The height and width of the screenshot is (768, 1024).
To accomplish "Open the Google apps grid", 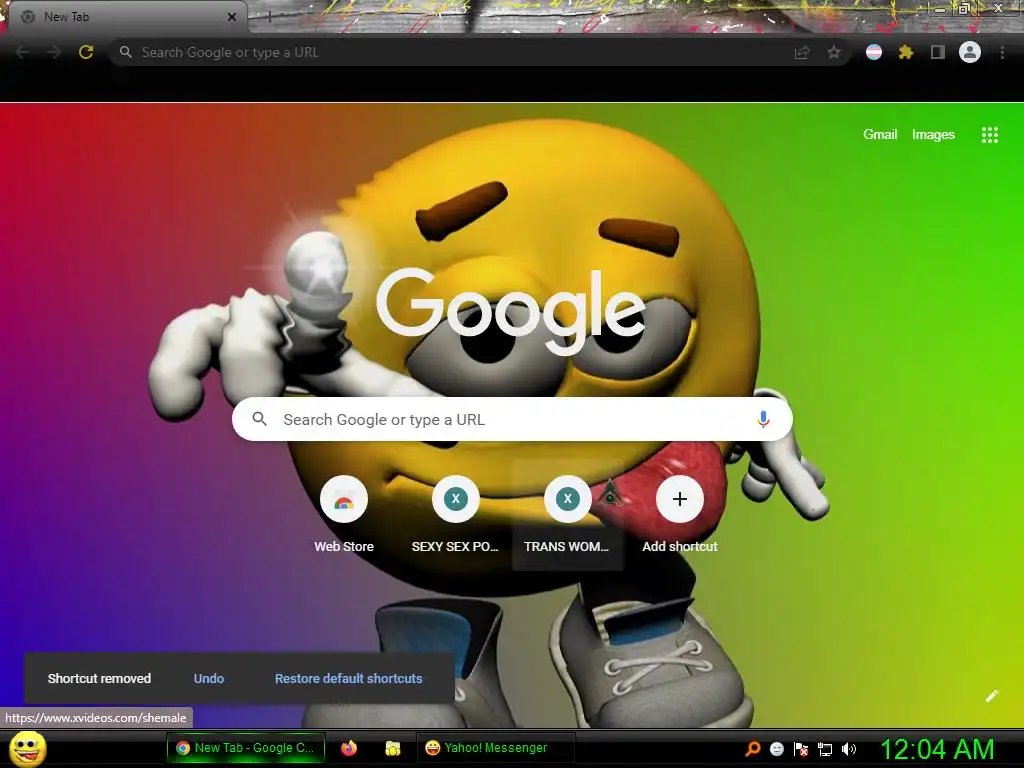I will [x=989, y=135].
